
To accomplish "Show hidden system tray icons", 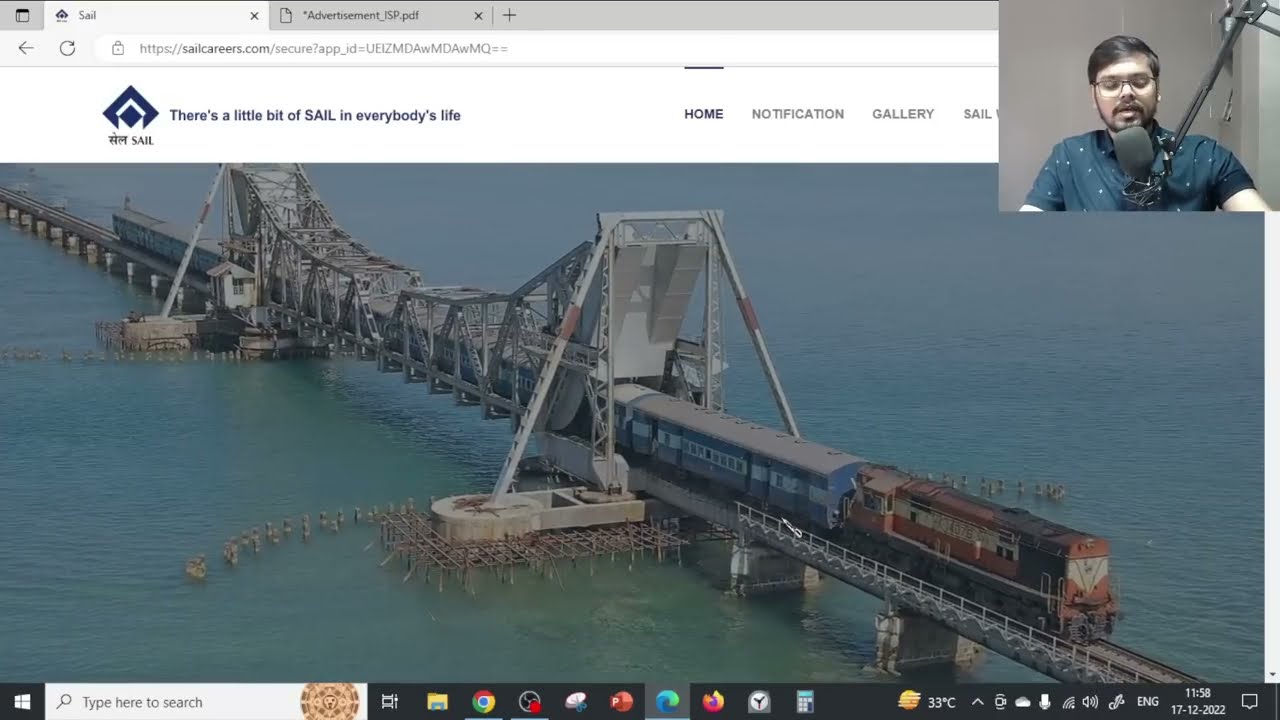I will [x=978, y=702].
